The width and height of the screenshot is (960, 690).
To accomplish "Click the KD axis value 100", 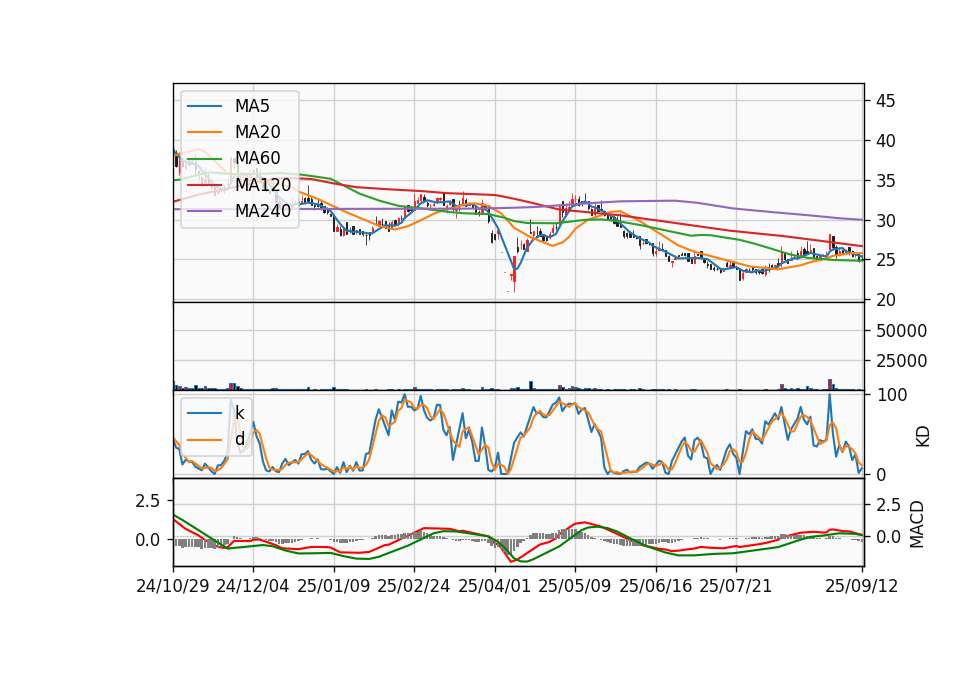I will click(x=892, y=396).
